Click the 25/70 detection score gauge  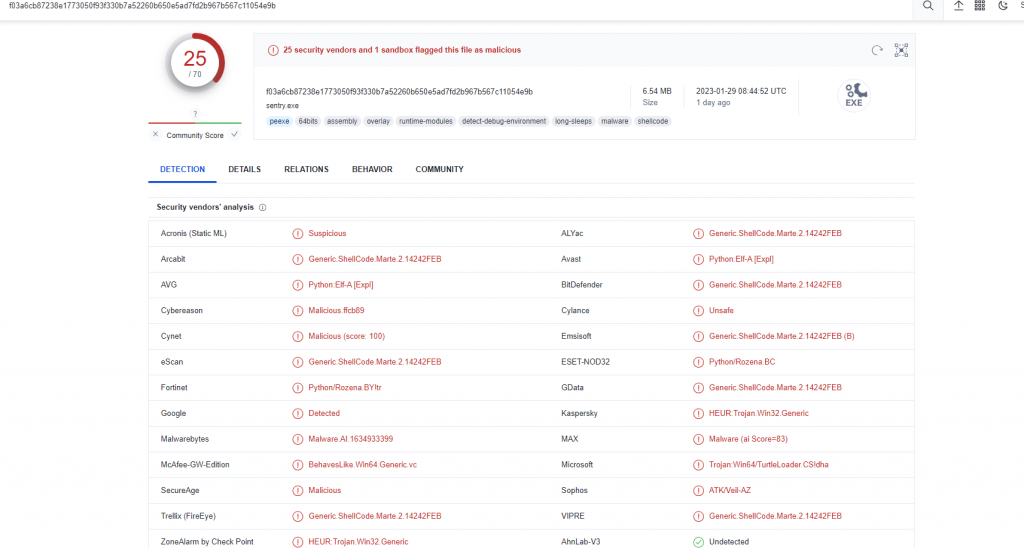pyautogui.click(x=195, y=63)
